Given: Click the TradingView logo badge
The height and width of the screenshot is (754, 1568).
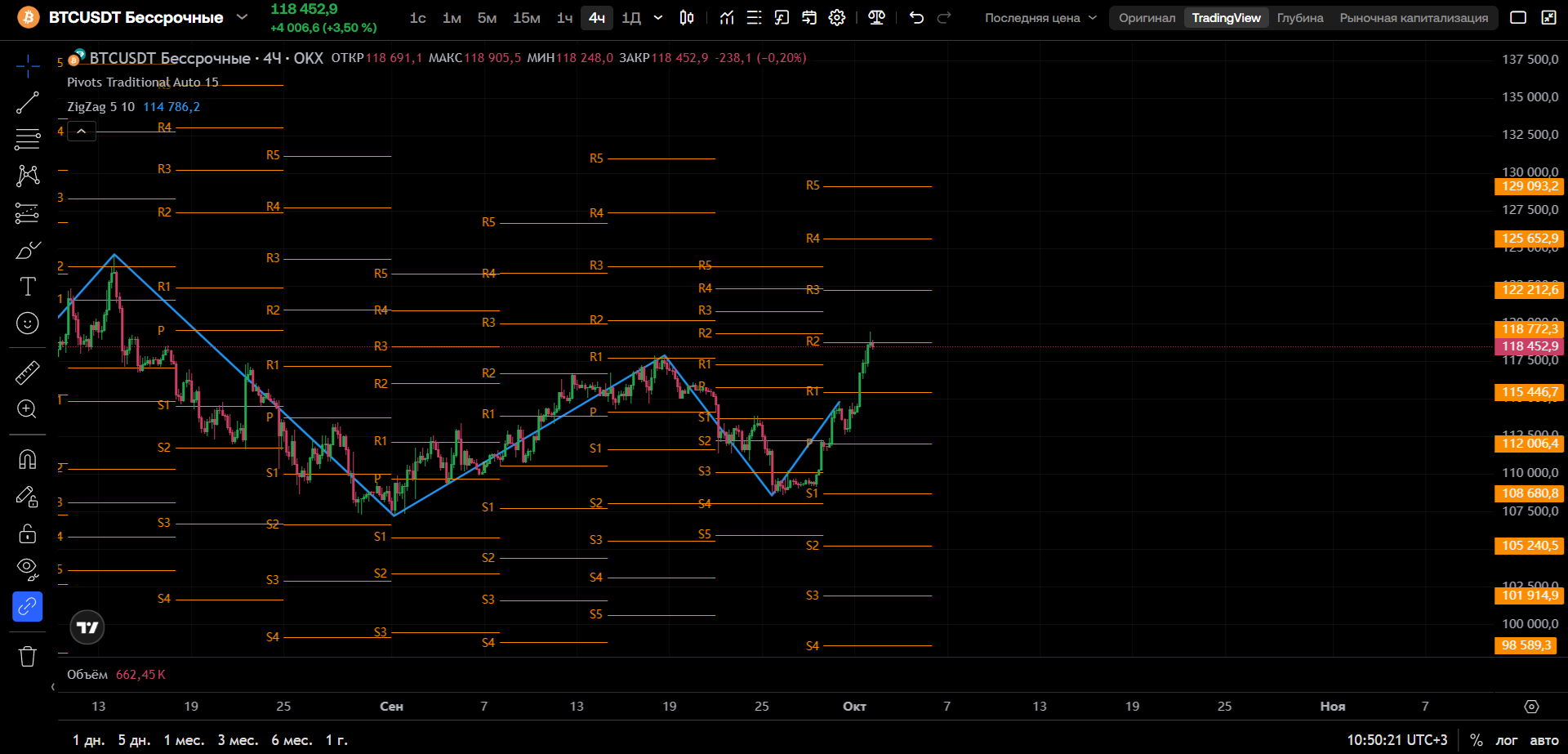Looking at the screenshot, I should [87, 627].
